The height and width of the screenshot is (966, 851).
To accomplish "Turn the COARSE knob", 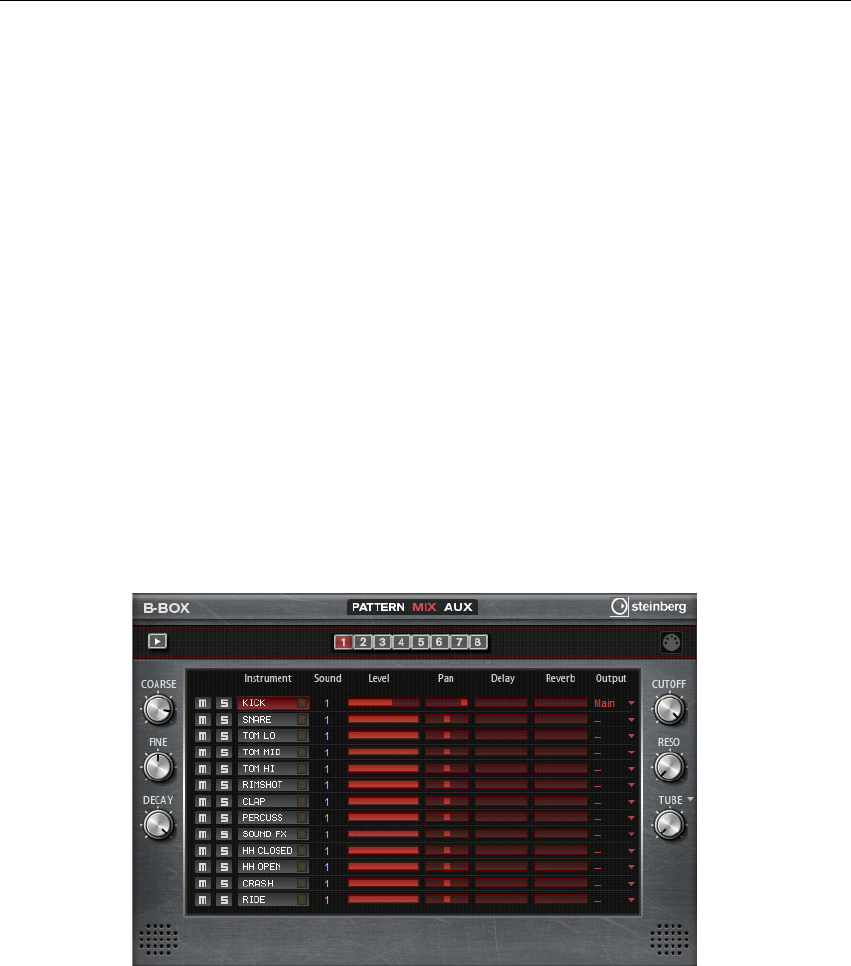I will (158, 710).
